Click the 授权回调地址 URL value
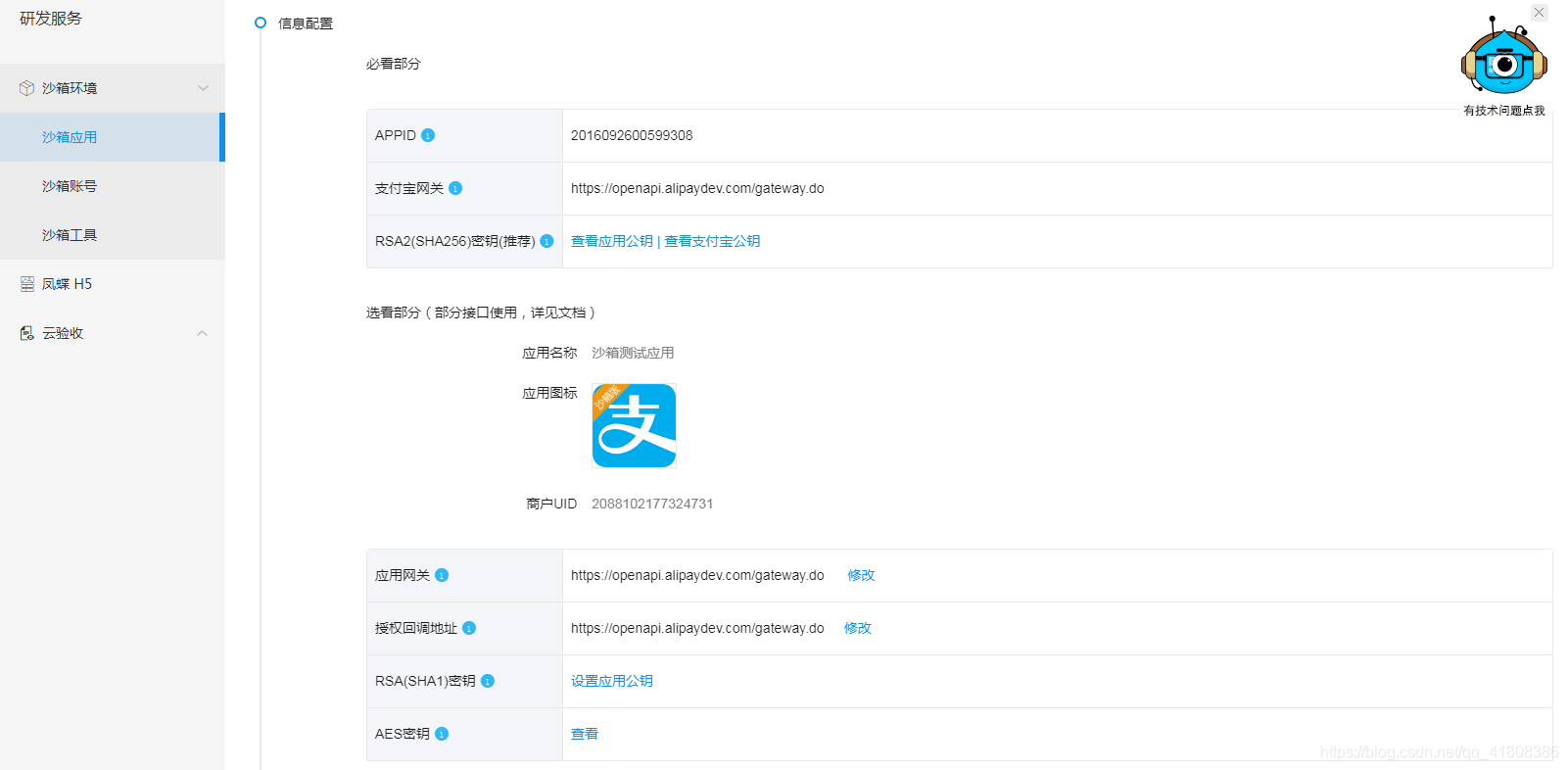Viewport: 1568px width, 770px height. 697,628
